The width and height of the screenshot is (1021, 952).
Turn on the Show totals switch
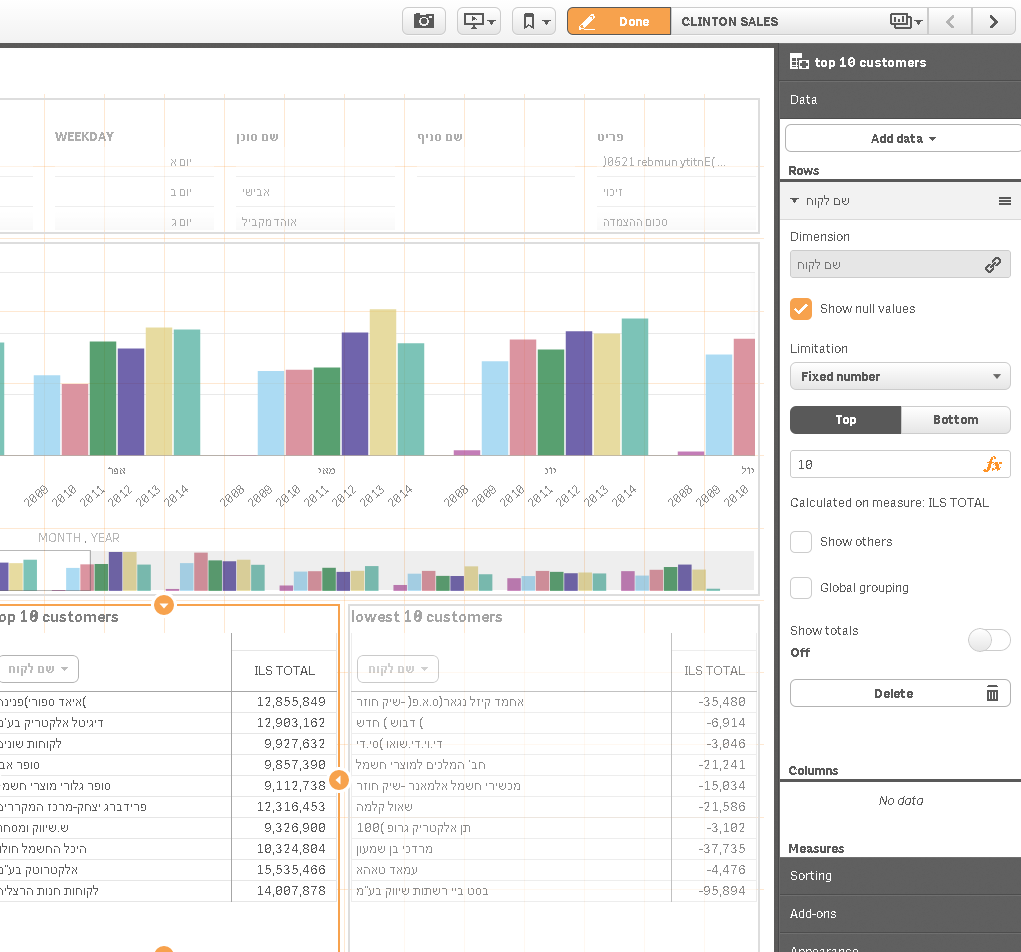point(988,640)
